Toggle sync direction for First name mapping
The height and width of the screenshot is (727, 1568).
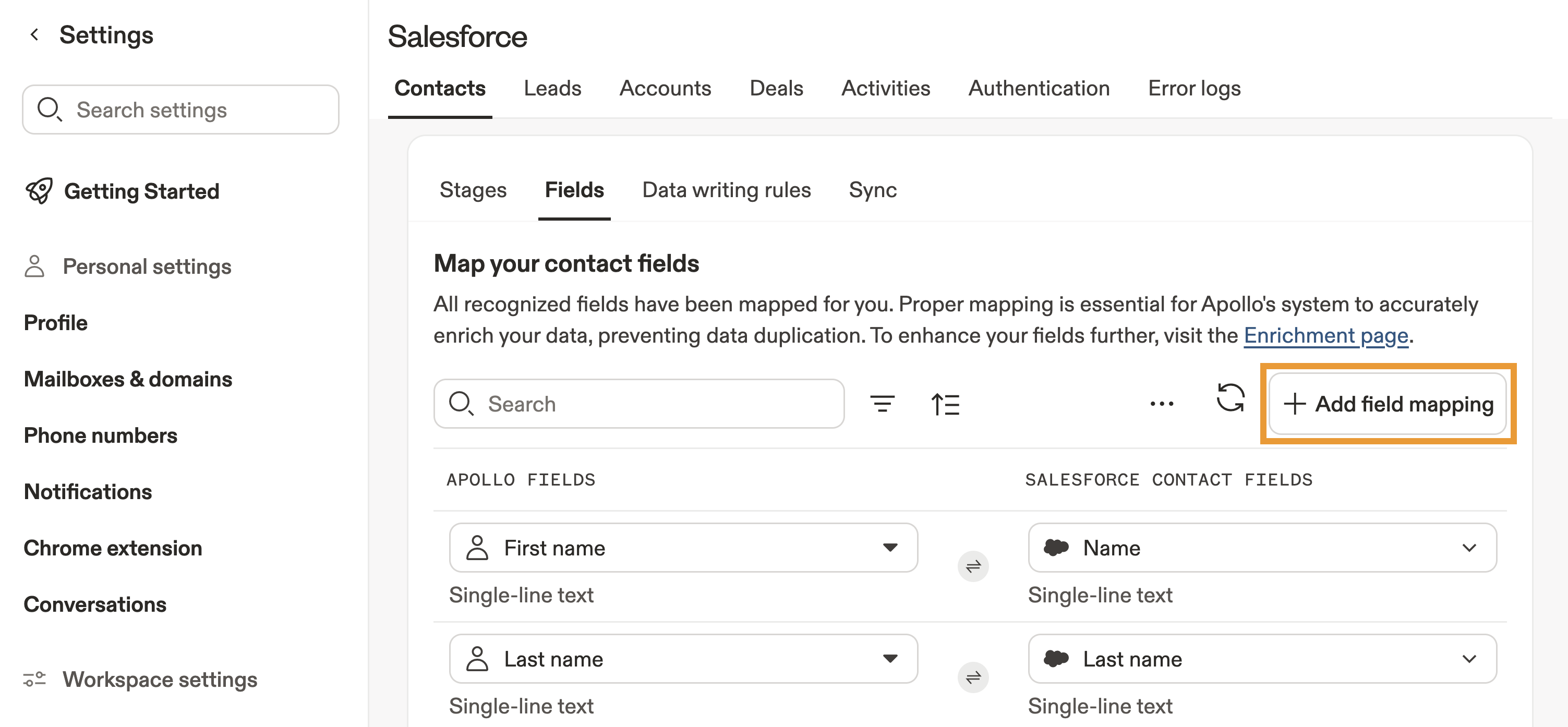(x=973, y=566)
